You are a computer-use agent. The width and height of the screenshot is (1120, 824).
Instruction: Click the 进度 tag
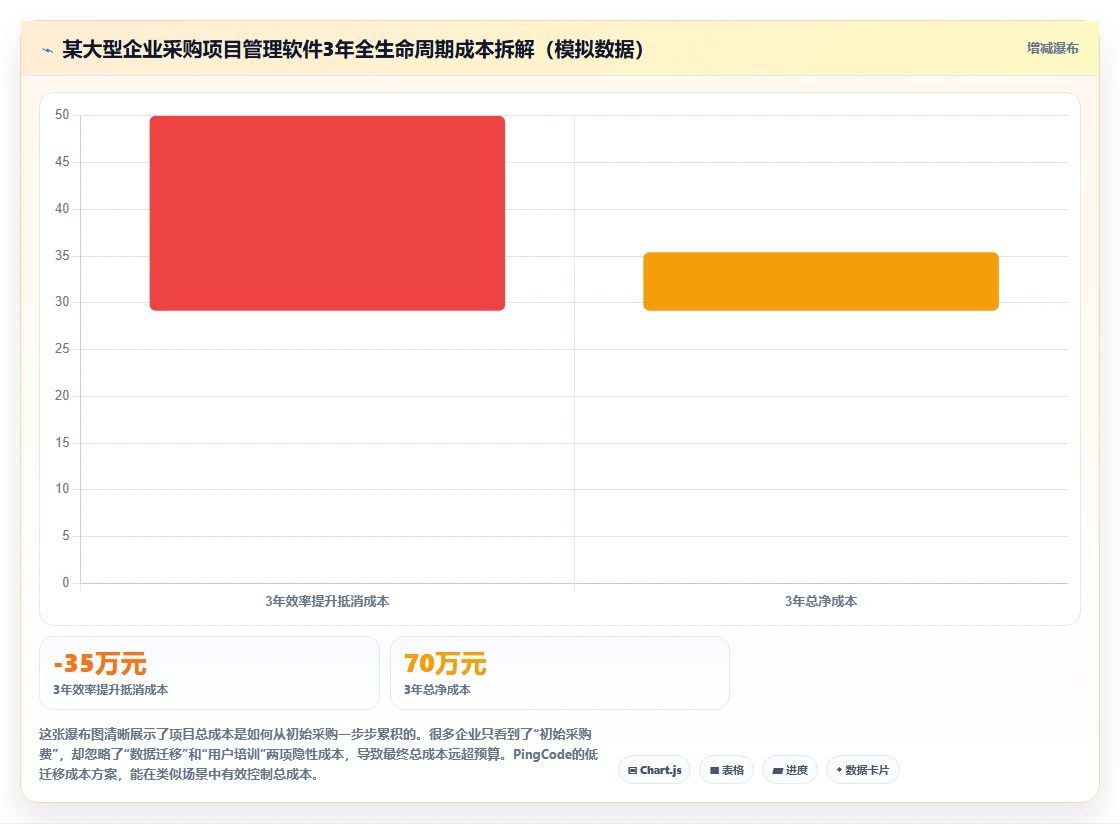click(790, 770)
